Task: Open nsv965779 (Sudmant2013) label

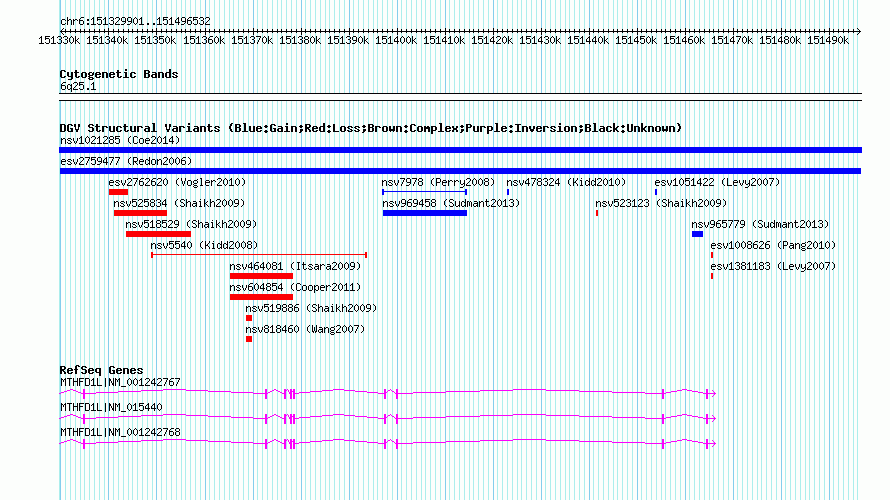Action: coord(760,224)
